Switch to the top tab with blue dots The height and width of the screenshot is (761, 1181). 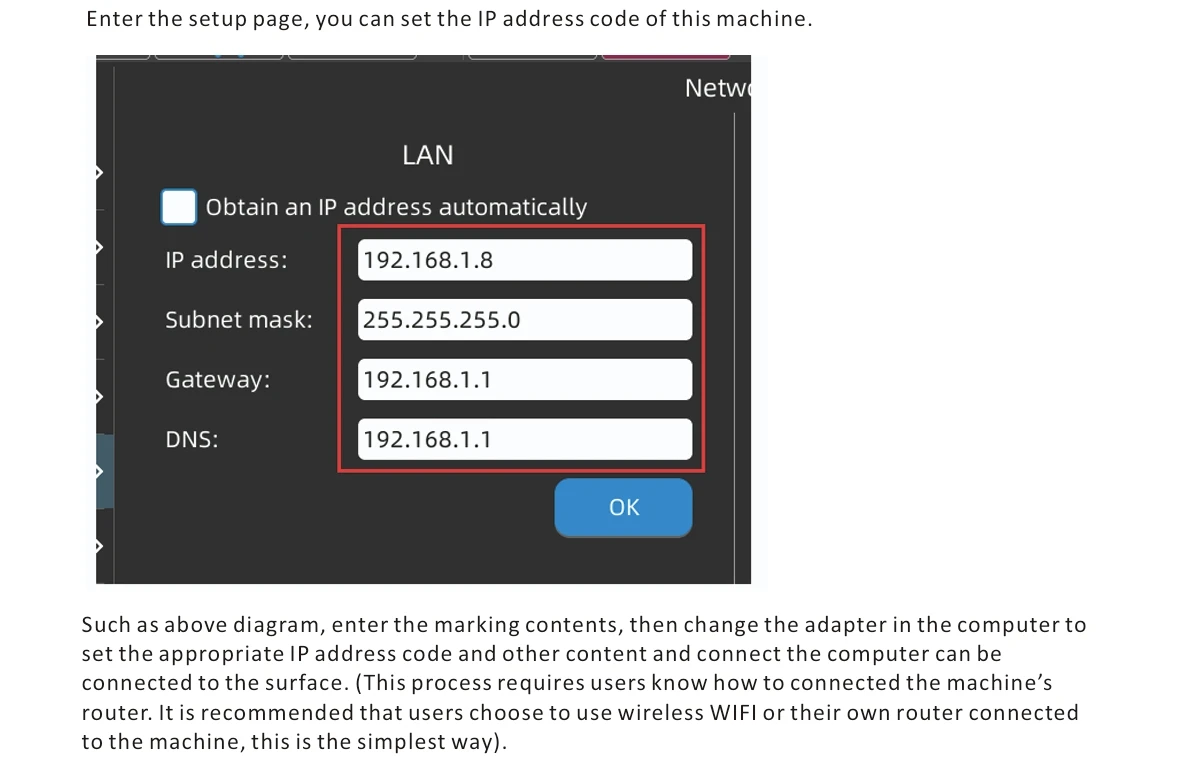tap(218, 57)
